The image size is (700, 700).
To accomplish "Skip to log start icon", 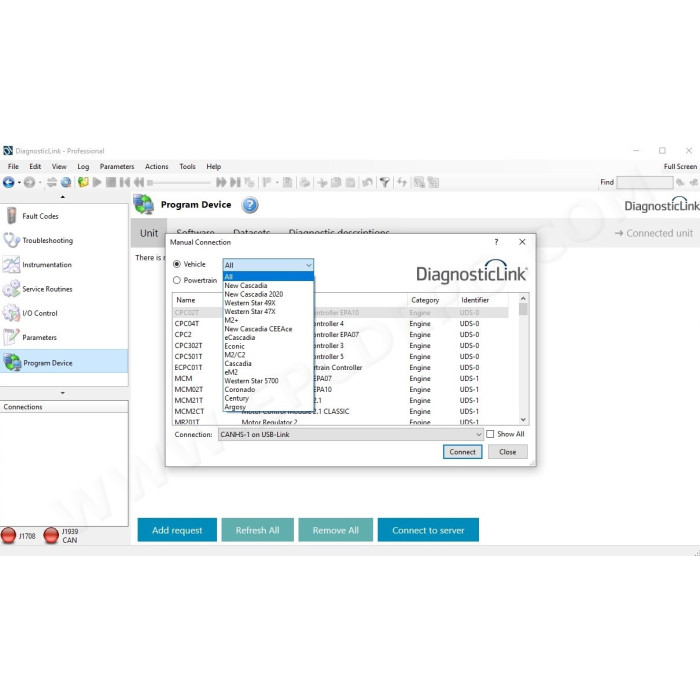I will (125, 182).
